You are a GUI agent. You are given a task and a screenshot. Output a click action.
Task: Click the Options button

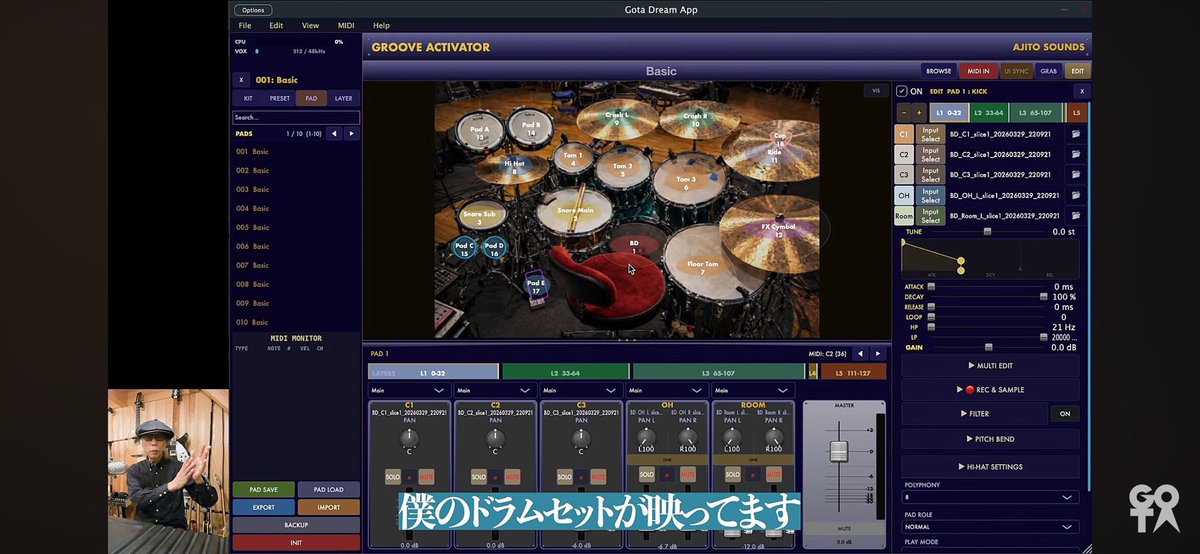pos(254,9)
